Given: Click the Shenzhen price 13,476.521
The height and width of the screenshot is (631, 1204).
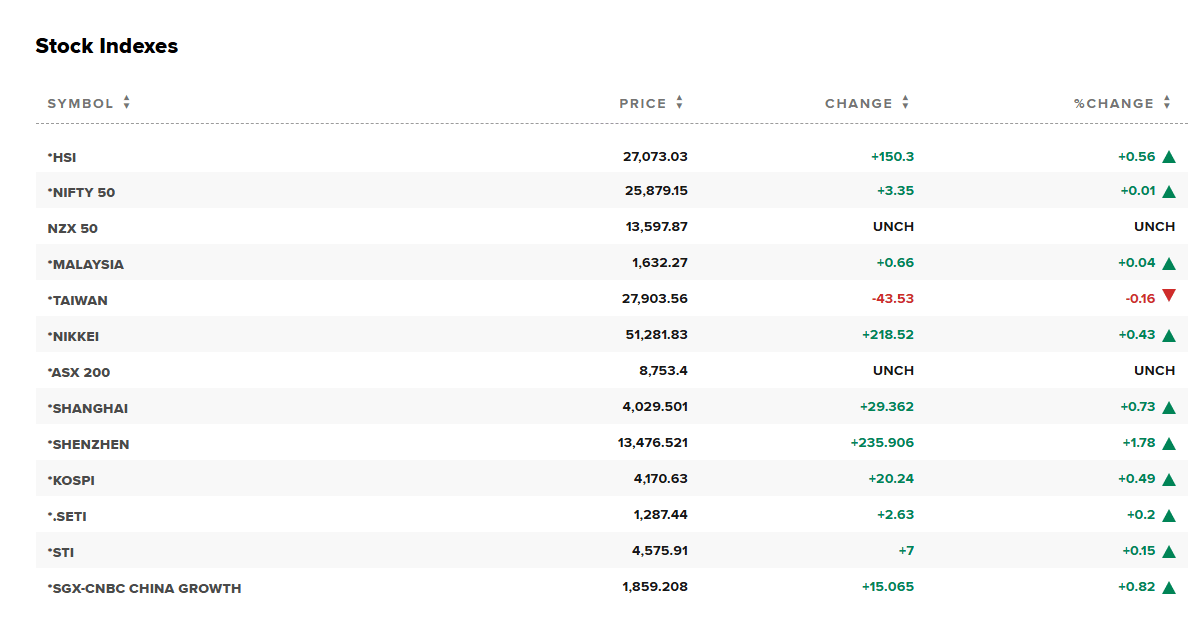Looking at the screenshot, I should coord(653,443).
